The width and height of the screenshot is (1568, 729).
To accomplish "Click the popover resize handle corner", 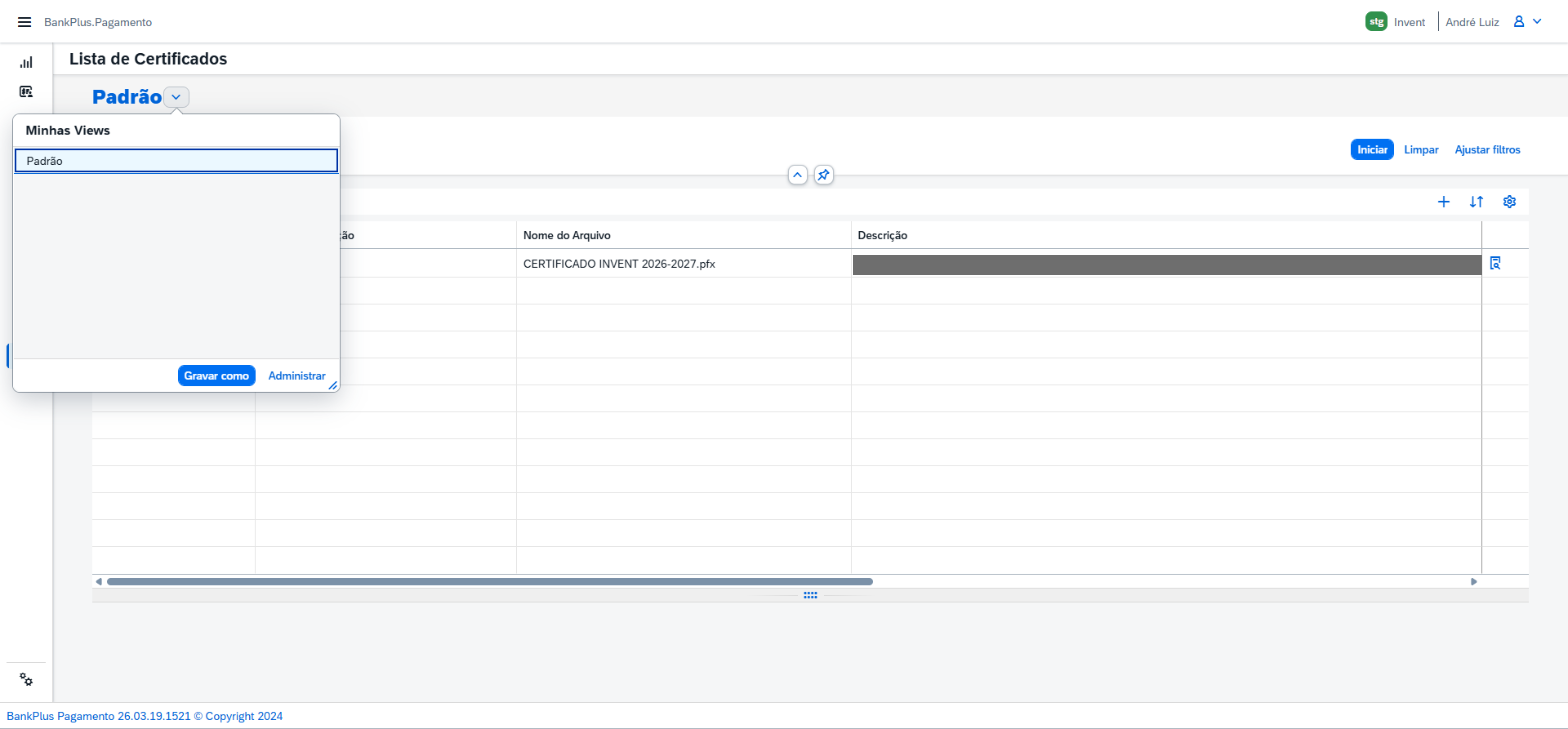I will pos(333,385).
